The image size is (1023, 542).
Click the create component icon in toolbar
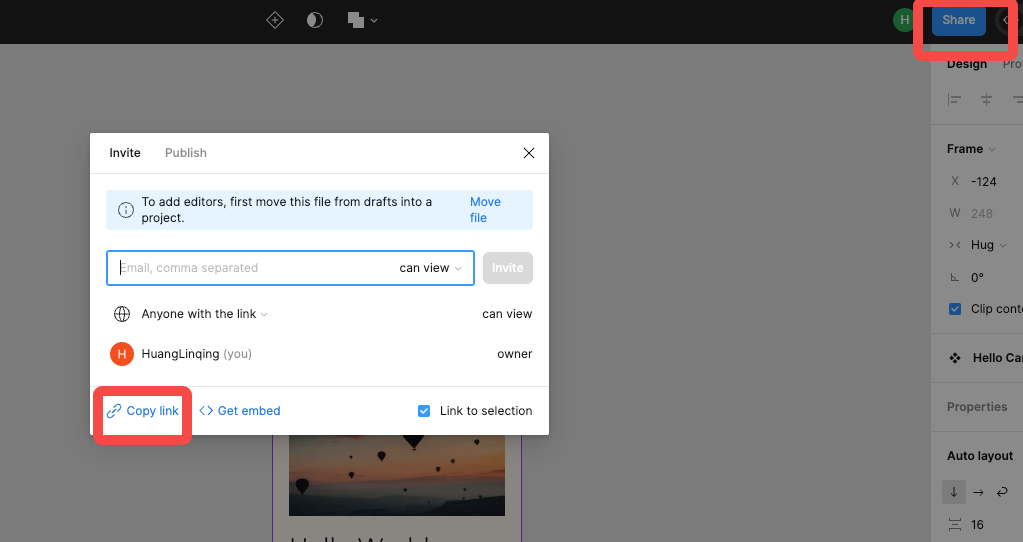[275, 20]
